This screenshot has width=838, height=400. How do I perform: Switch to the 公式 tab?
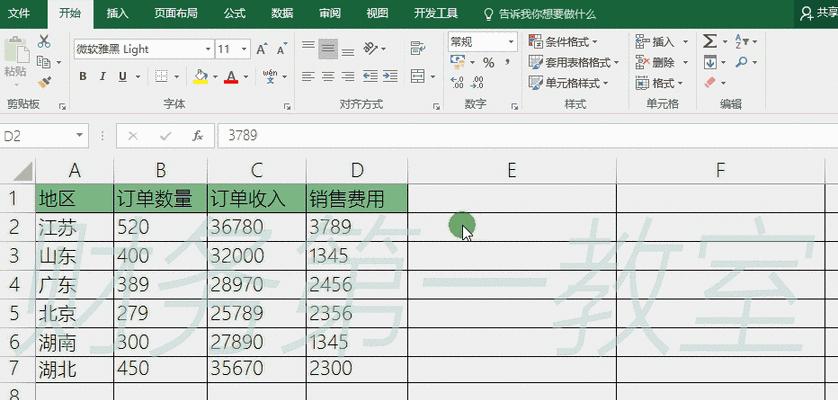[235, 13]
